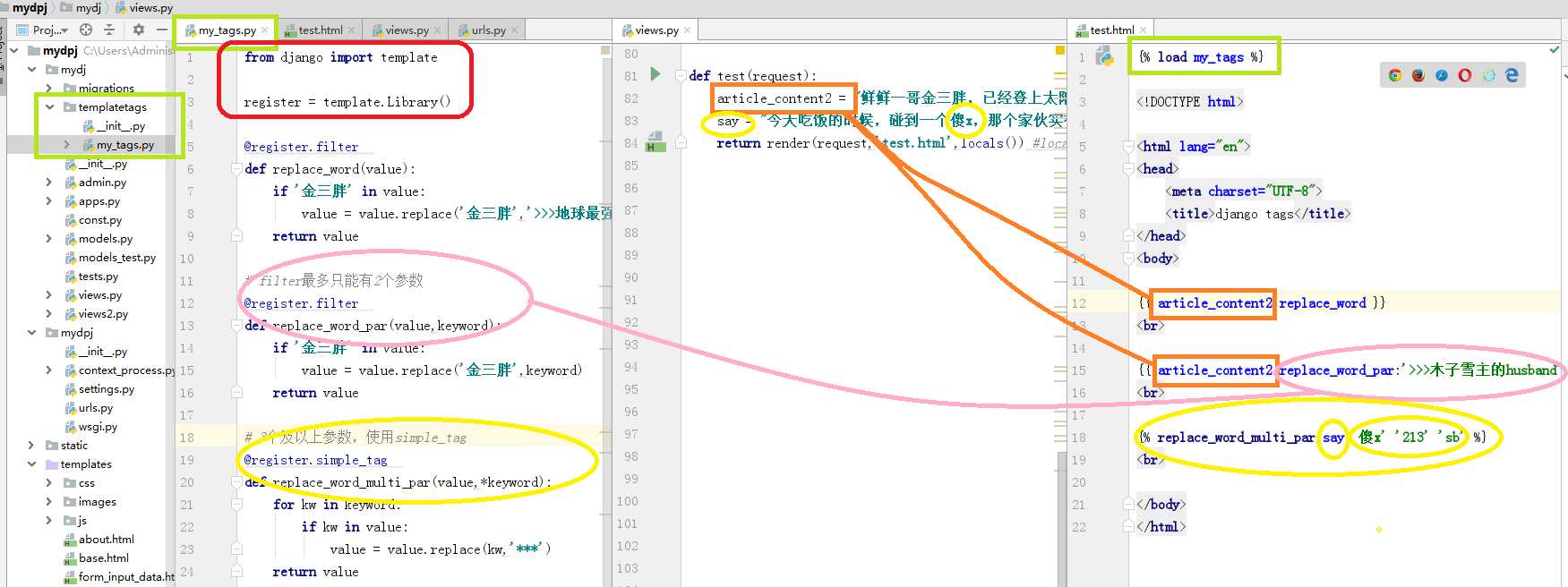Click views.py in the breadcrumb bar
Image resolution: width=1568 pixels, height=587 pixels.
tap(144, 7)
